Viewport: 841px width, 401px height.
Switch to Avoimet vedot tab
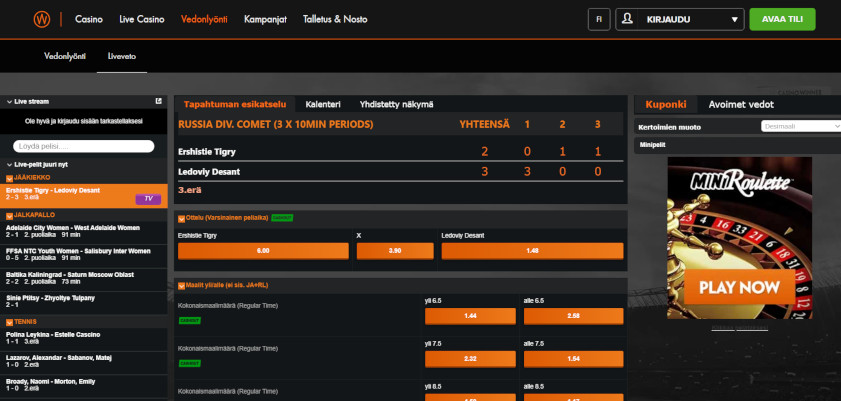[741, 105]
